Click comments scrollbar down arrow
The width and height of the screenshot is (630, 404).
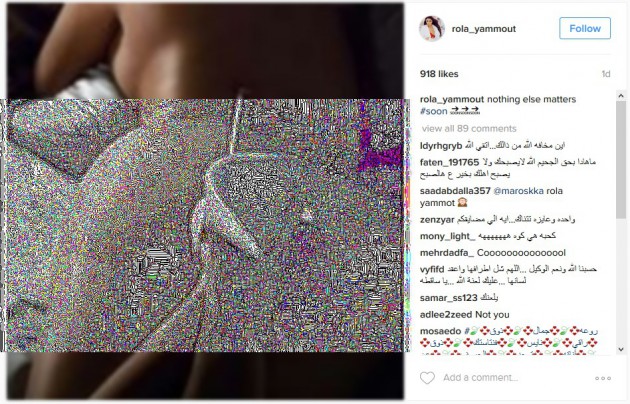click(x=621, y=349)
